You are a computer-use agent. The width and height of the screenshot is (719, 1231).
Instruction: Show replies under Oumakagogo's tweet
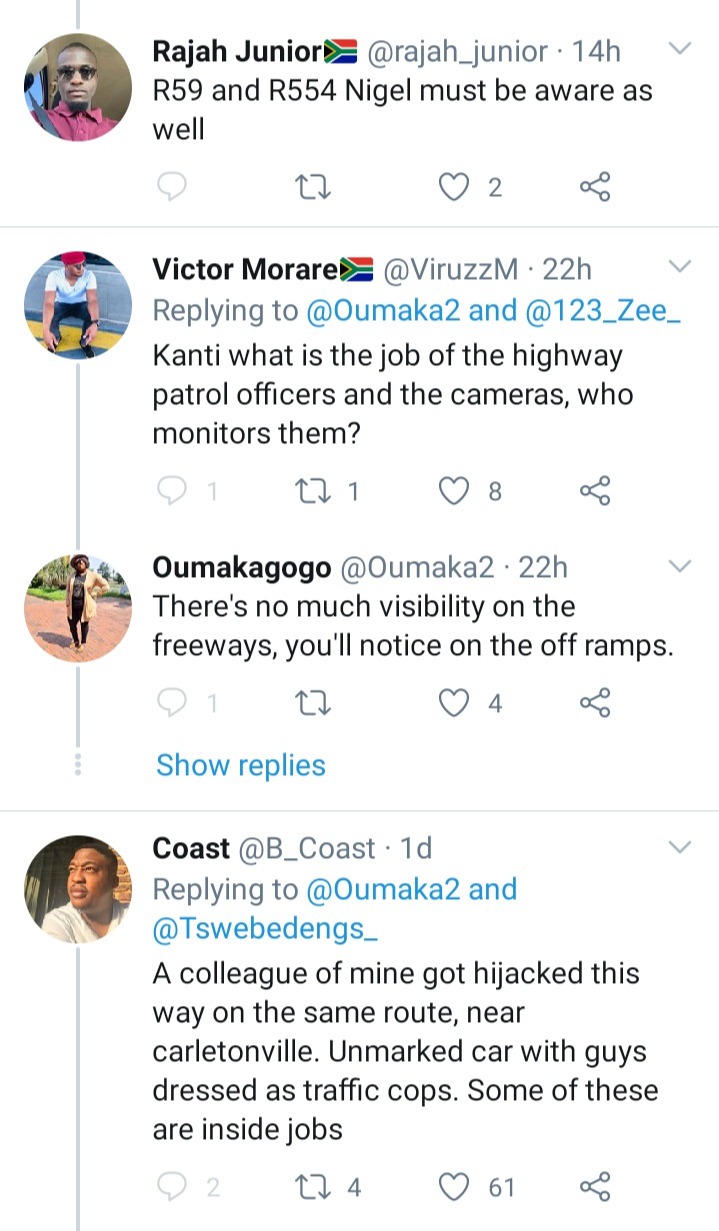point(241,765)
